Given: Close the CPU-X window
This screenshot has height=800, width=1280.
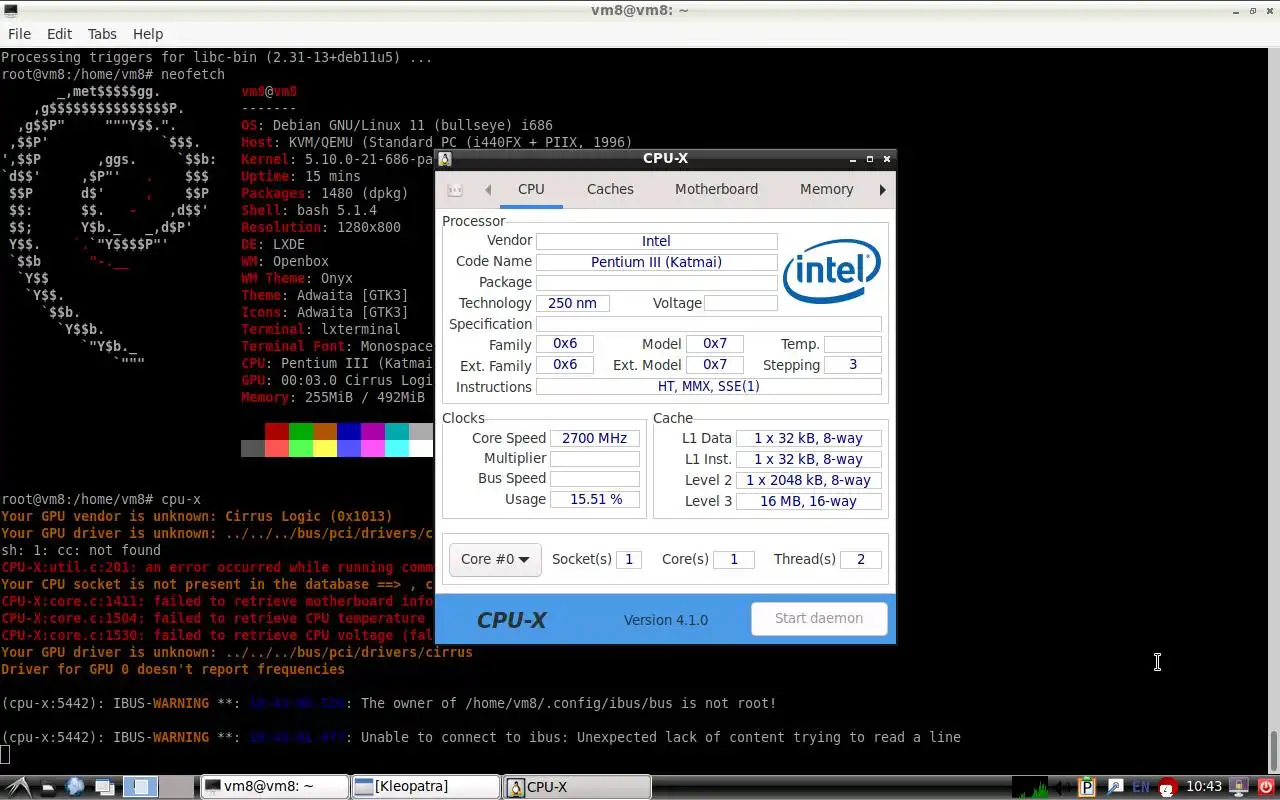Looking at the screenshot, I should [x=886, y=158].
